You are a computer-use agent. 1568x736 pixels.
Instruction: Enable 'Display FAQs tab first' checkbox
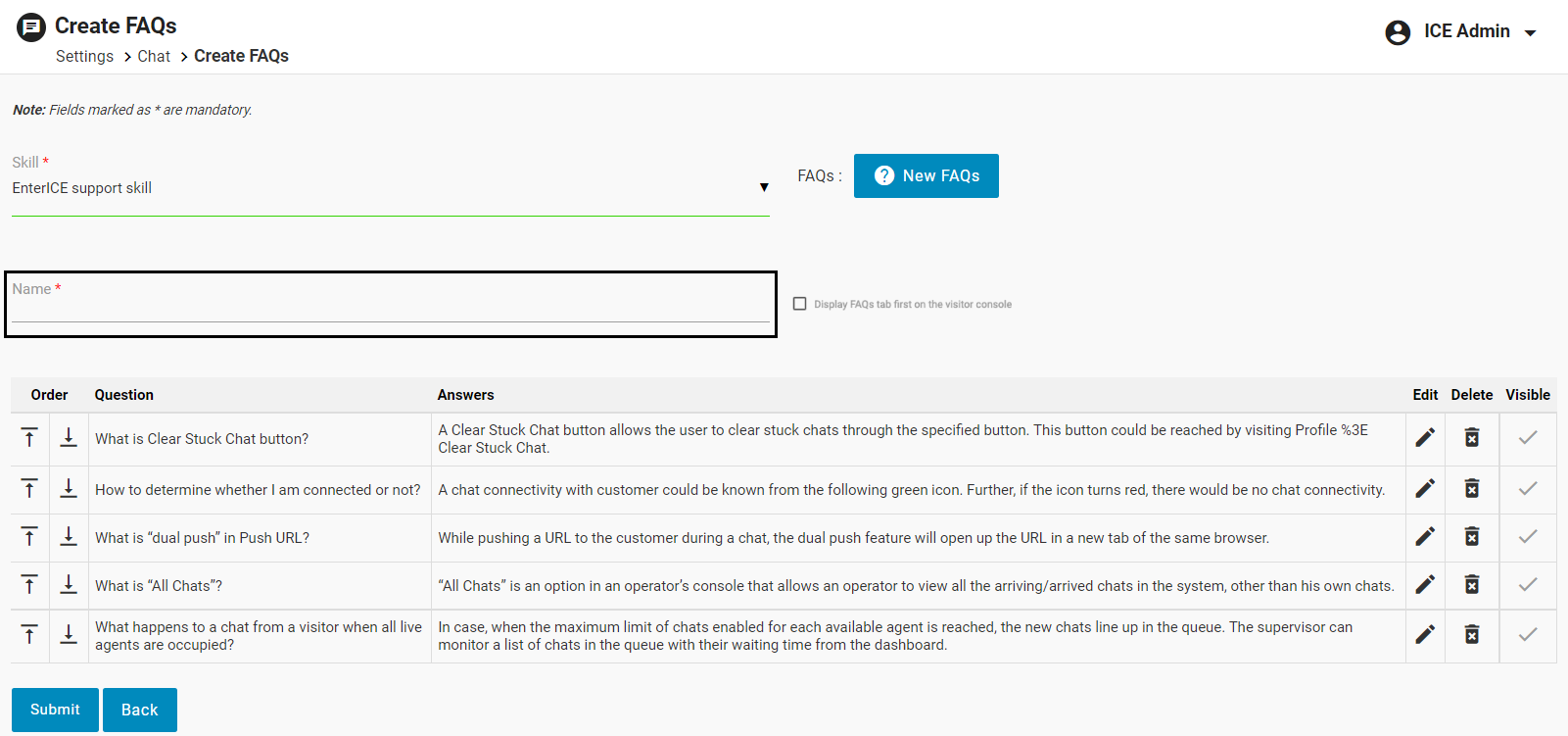800,304
